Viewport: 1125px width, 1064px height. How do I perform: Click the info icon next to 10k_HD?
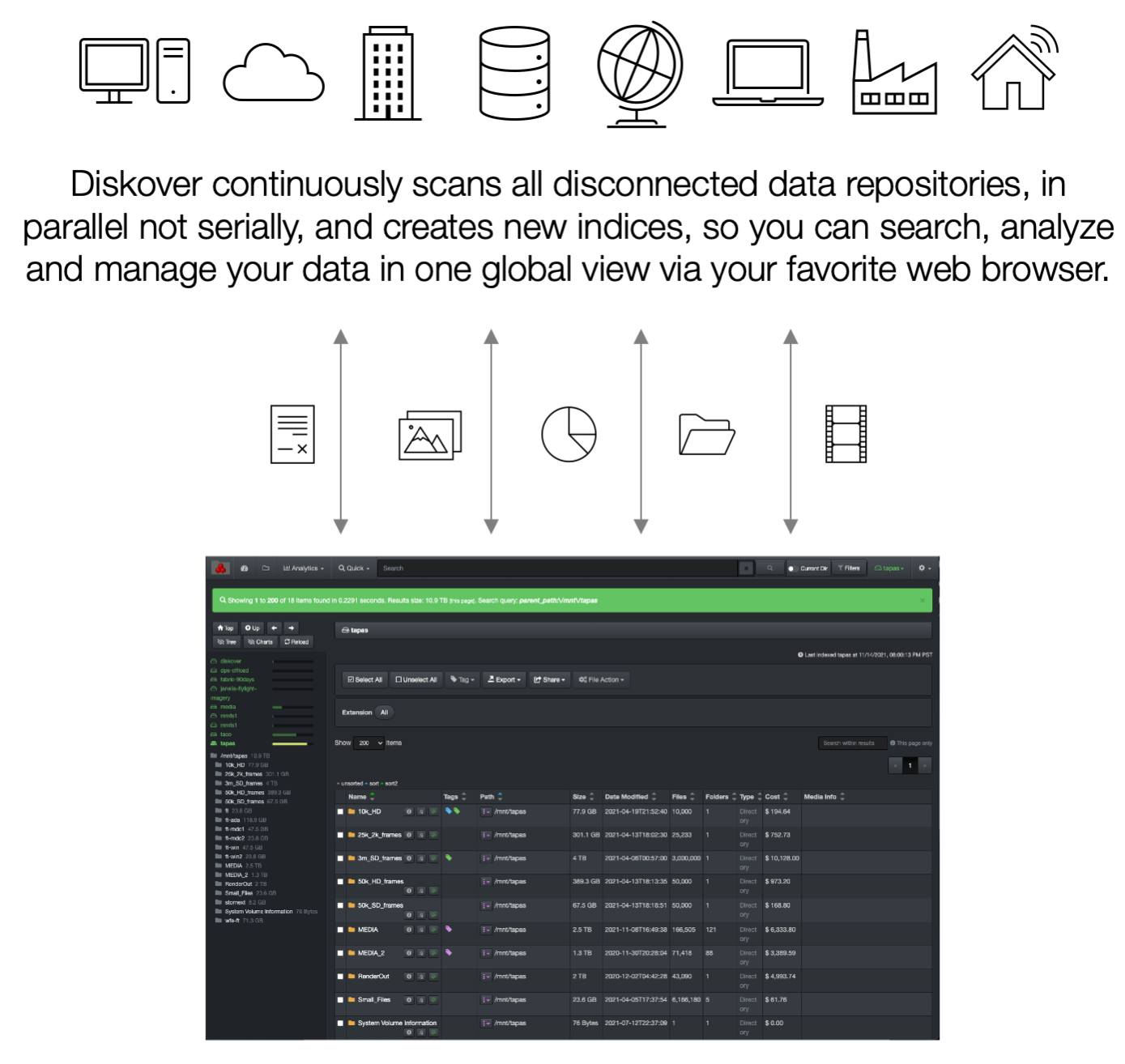(x=410, y=811)
